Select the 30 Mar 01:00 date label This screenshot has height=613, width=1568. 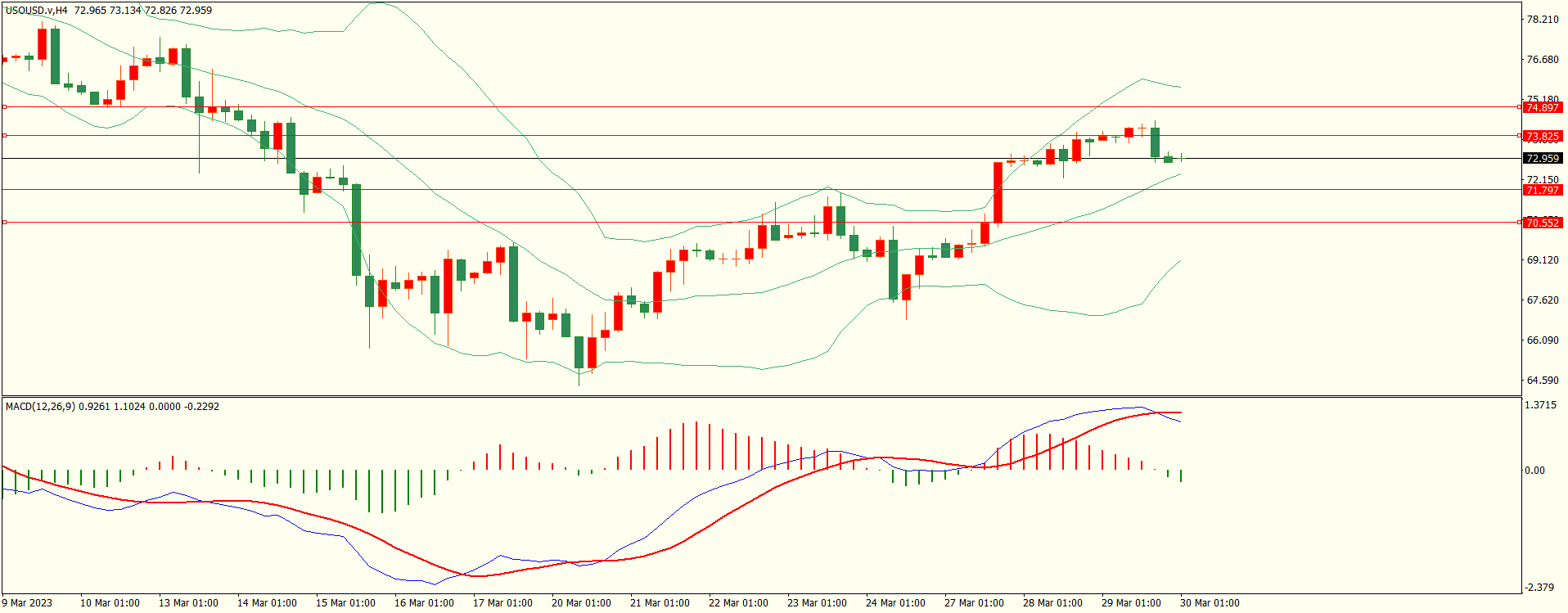point(1210,603)
